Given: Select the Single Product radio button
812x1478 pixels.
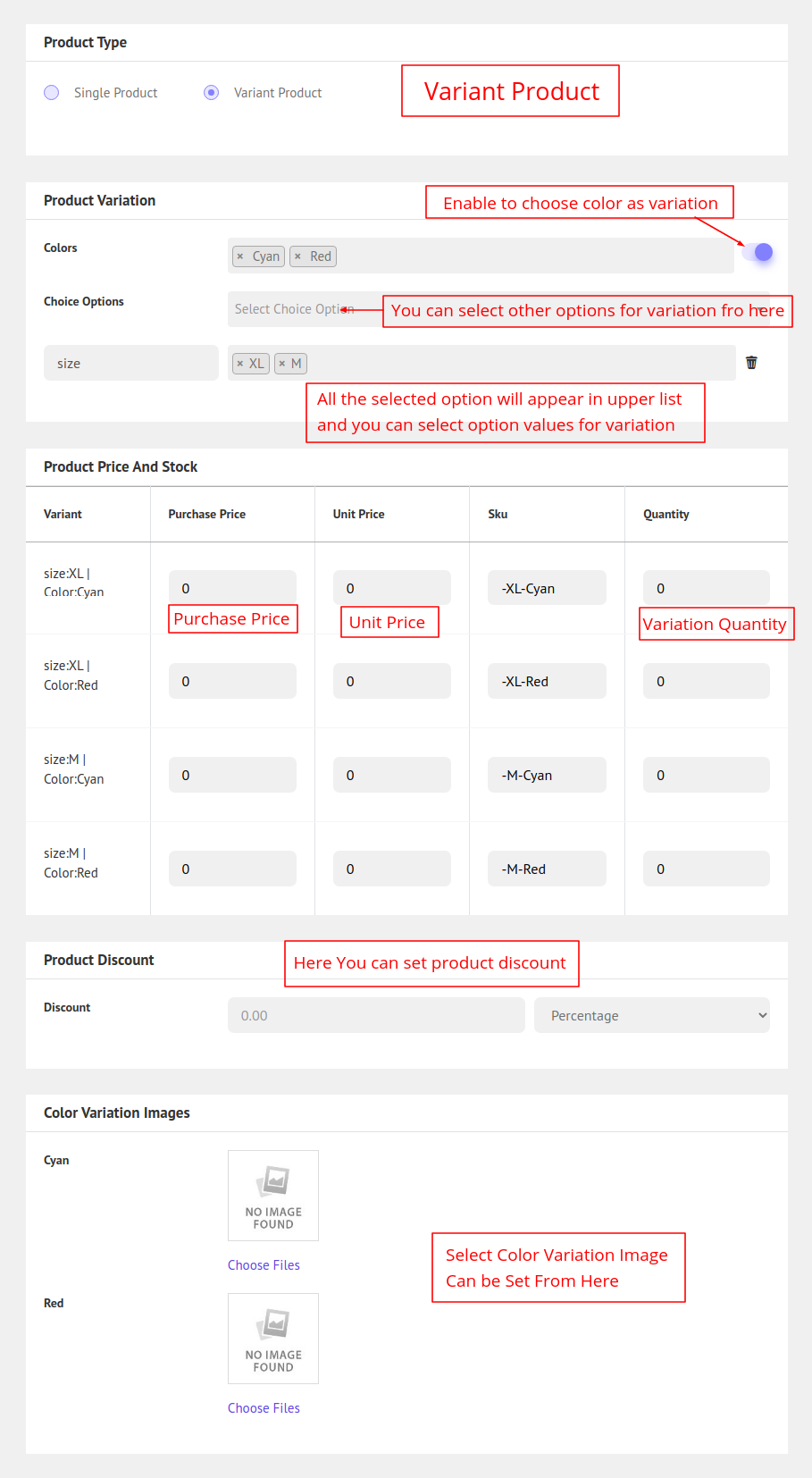Looking at the screenshot, I should (x=52, y=93).
